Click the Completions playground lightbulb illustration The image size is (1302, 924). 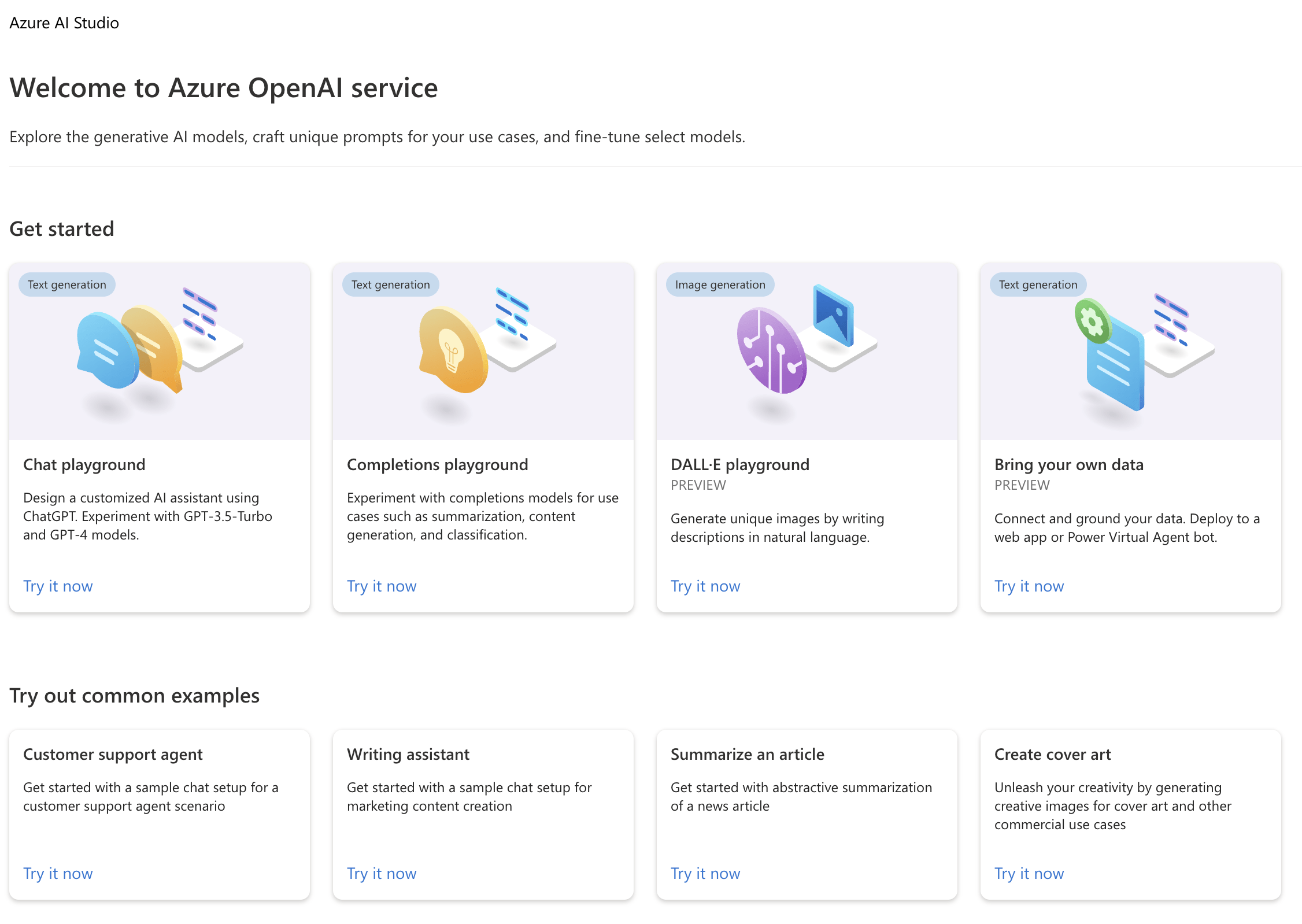pos(453,349)
